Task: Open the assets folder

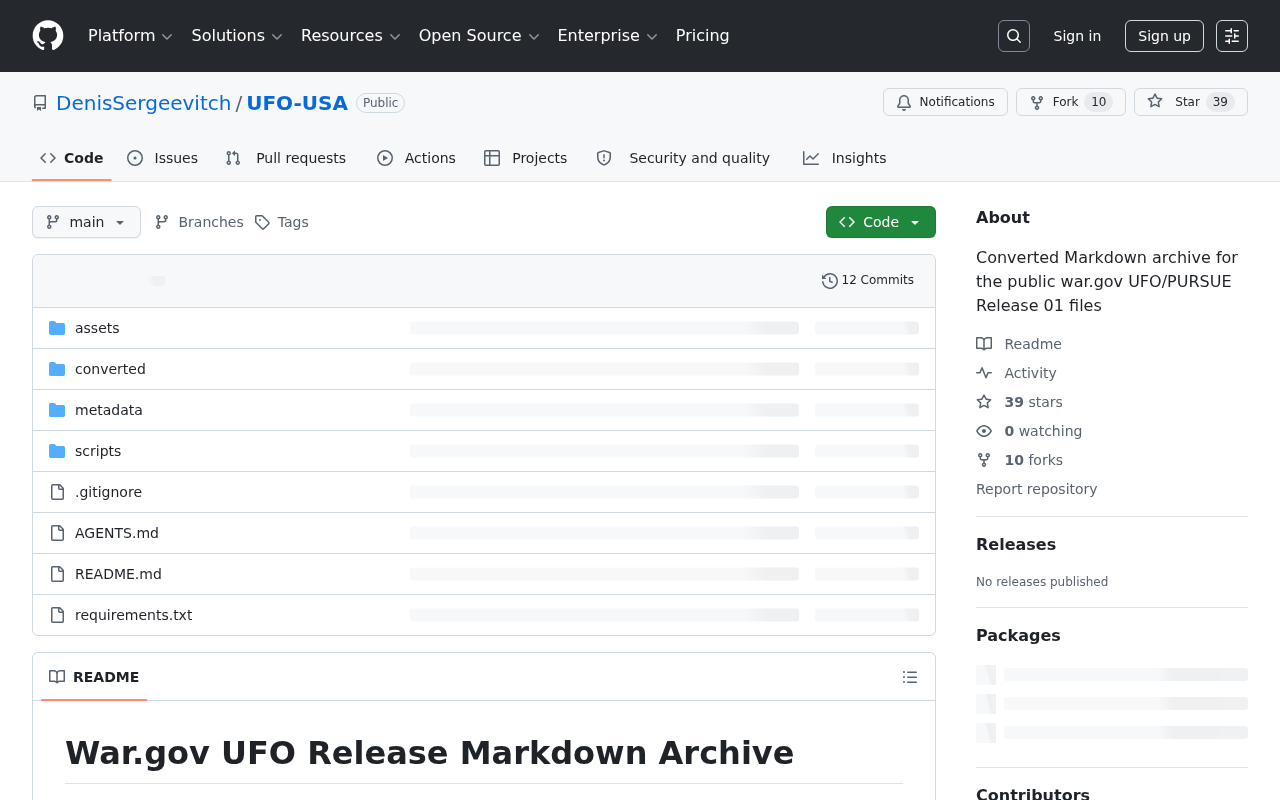Action: (x=97, y=328)
